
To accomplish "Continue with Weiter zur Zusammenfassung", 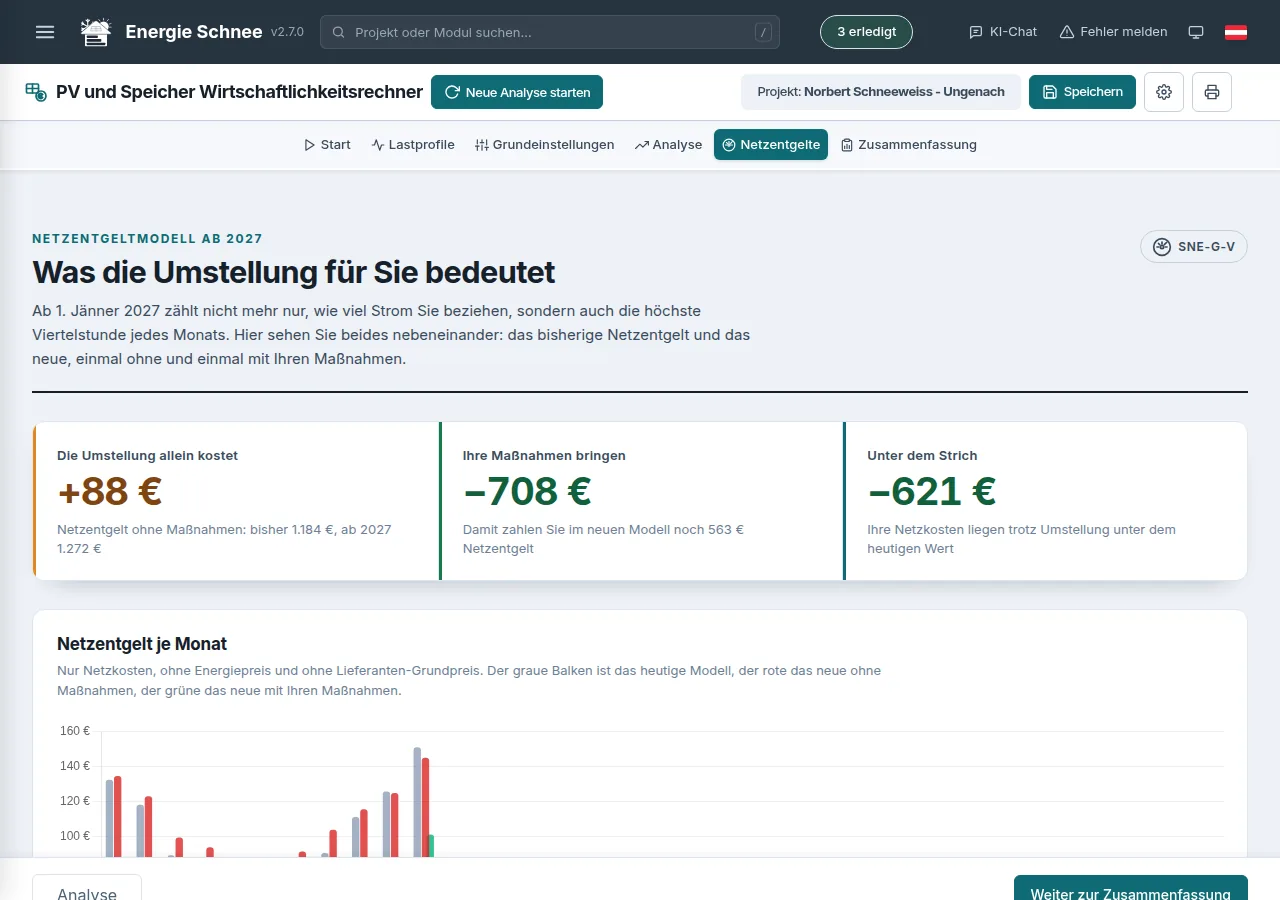I will click(1131, 887).
